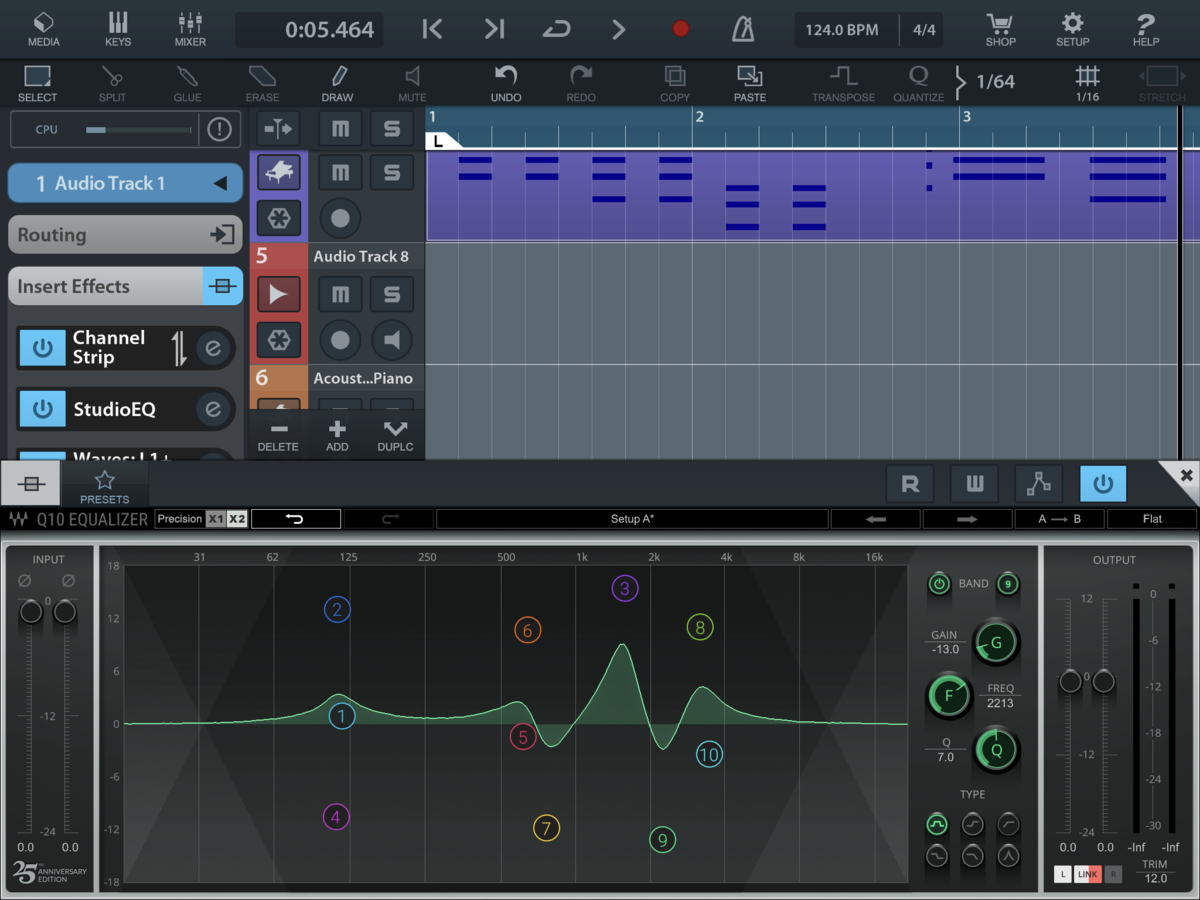
Task: Copy the selection
Action: point(675,83)
